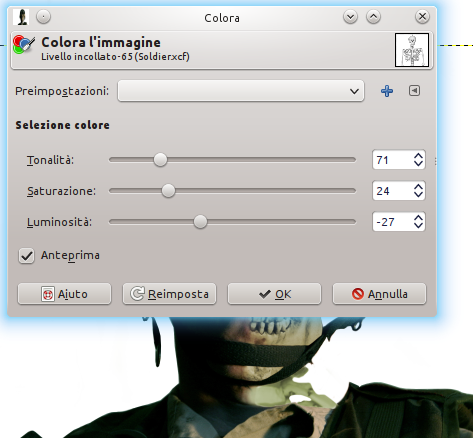Image resolution: width=473 pixels, height=438 pixels.
Task: Click the shade-down arrow title bar button
Action: [350, 16]
